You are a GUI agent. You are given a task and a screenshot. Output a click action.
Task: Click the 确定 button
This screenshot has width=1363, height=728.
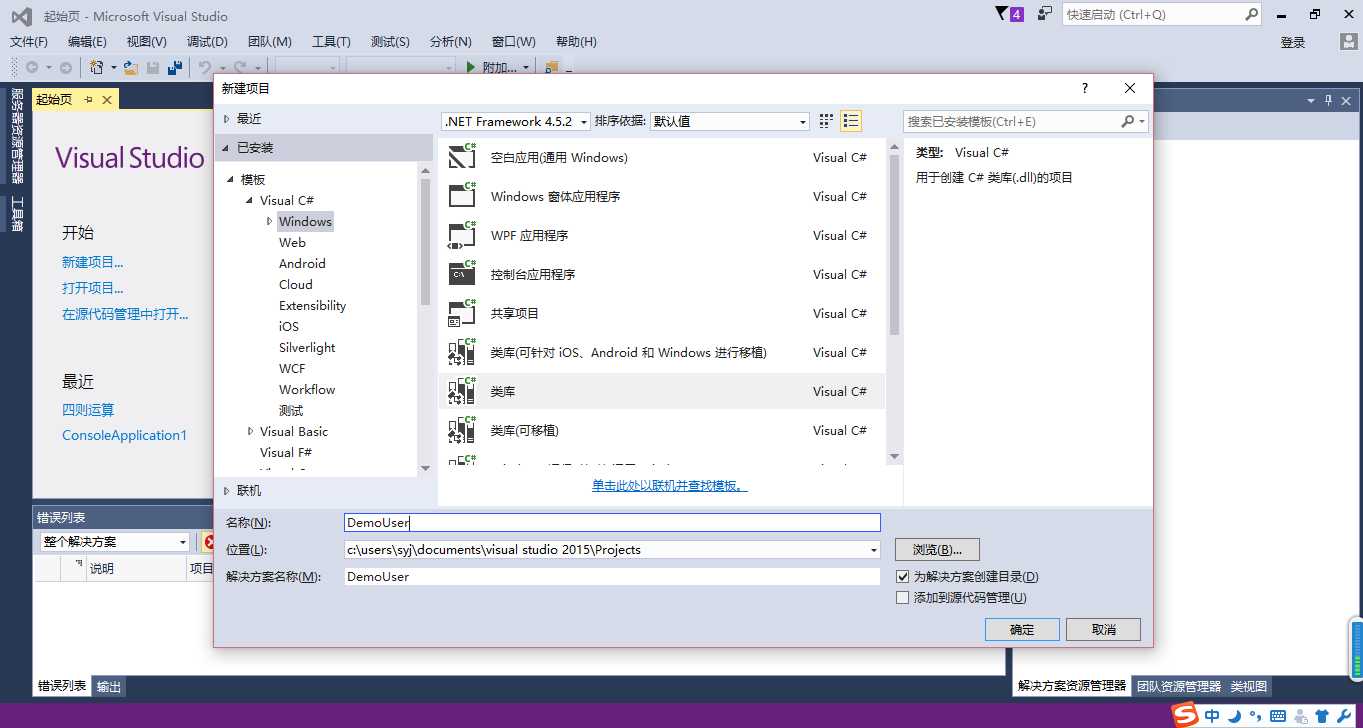[x=1022, y=629]
